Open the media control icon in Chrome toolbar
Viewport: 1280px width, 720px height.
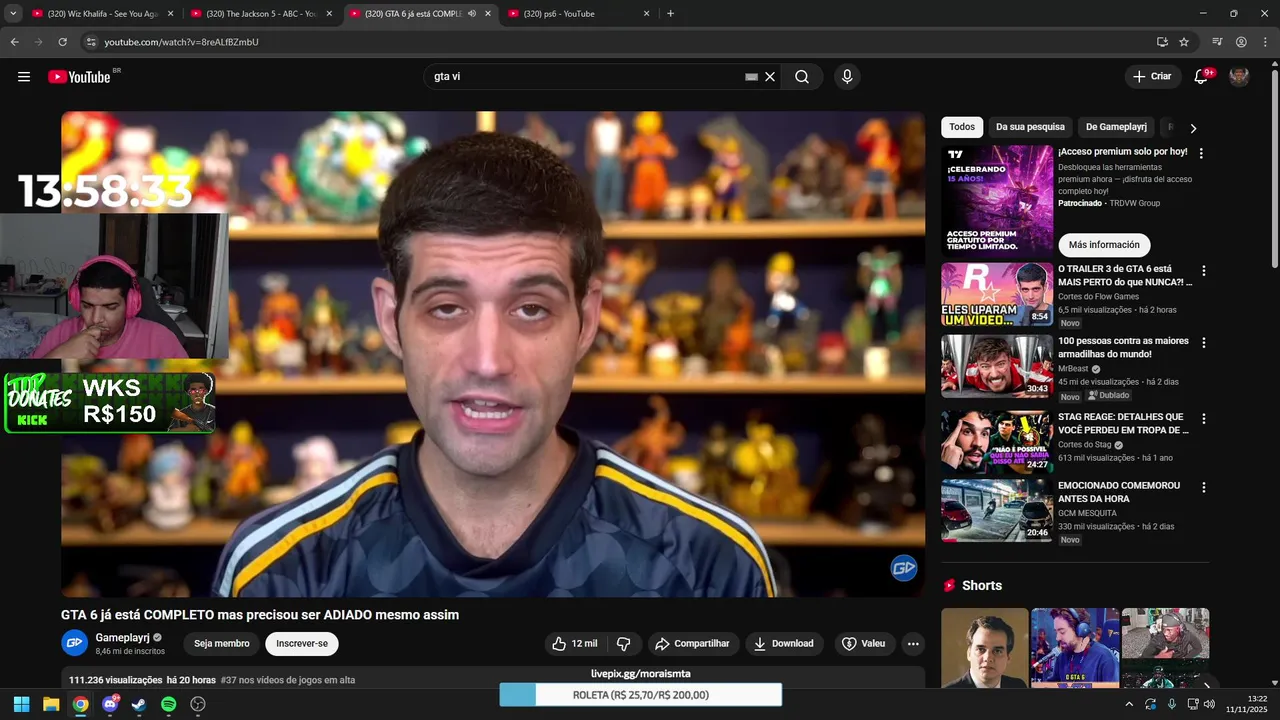[x=1217, y=42]
